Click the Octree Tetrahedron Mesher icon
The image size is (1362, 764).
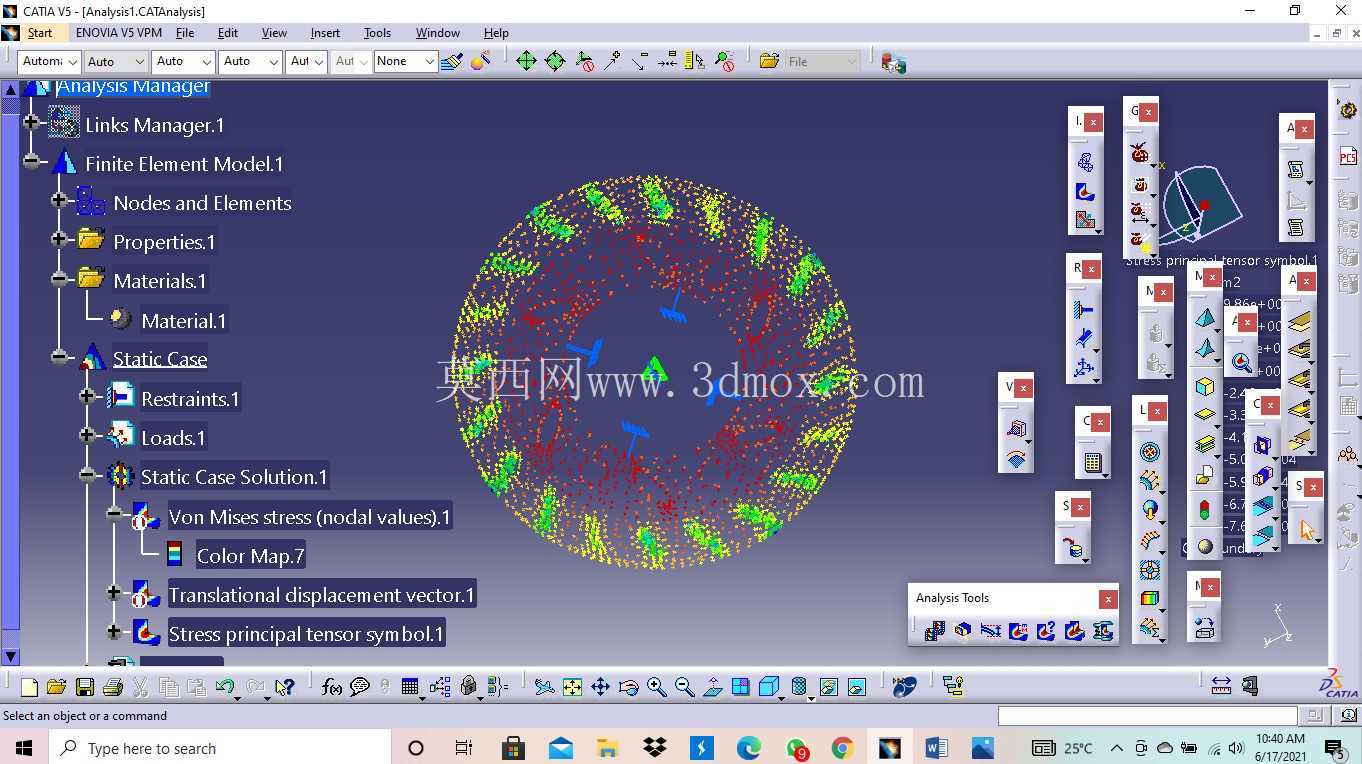pos(1205,319)
